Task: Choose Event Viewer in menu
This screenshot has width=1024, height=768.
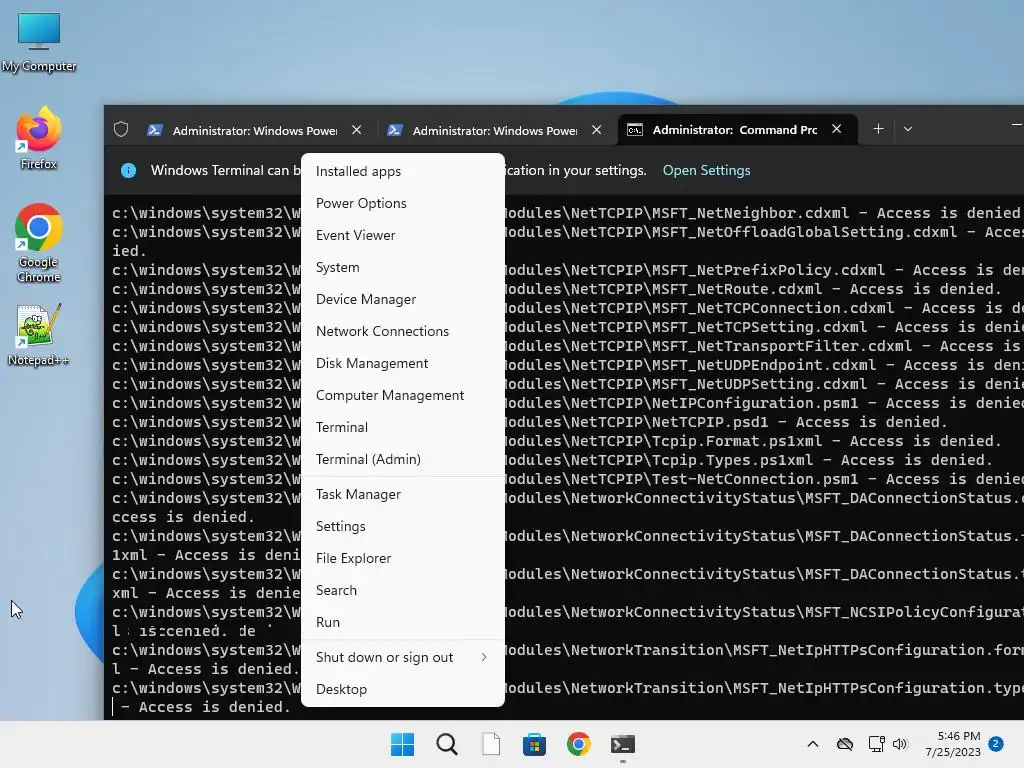Action: 403,235
